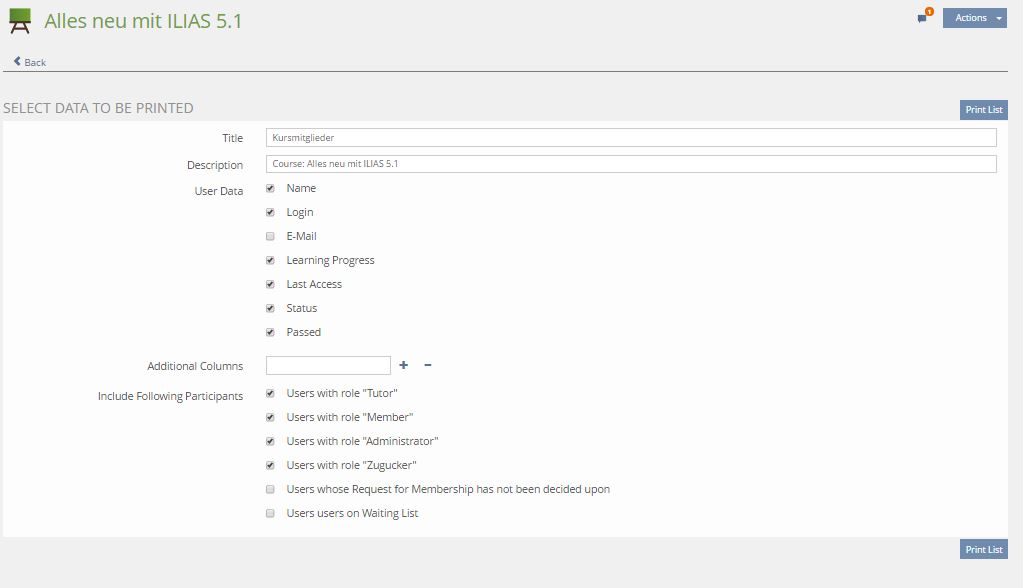1023x588 pixels.
Task: Open the notification speech bubble icon
Action: tap(923, 18)
